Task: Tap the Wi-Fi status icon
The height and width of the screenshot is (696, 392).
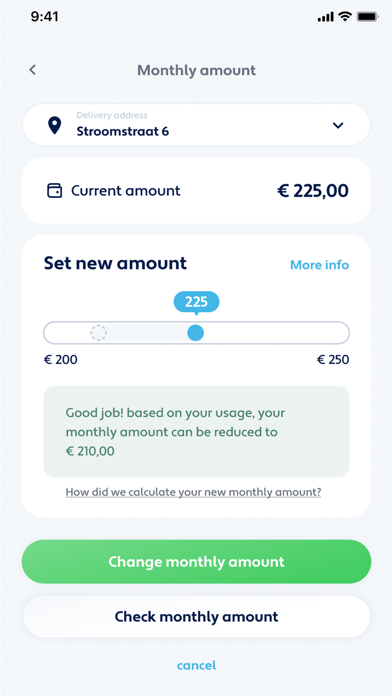Action: [x=344, y=17]
